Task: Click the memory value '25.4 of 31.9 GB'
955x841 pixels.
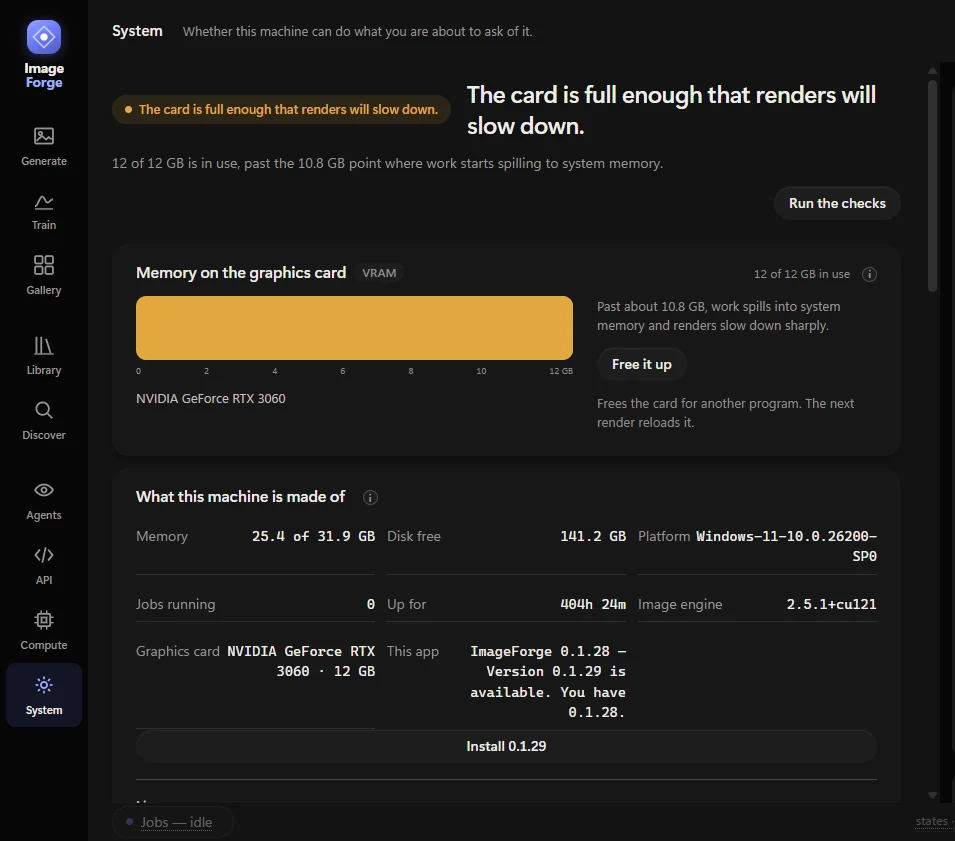Action: 313,536
